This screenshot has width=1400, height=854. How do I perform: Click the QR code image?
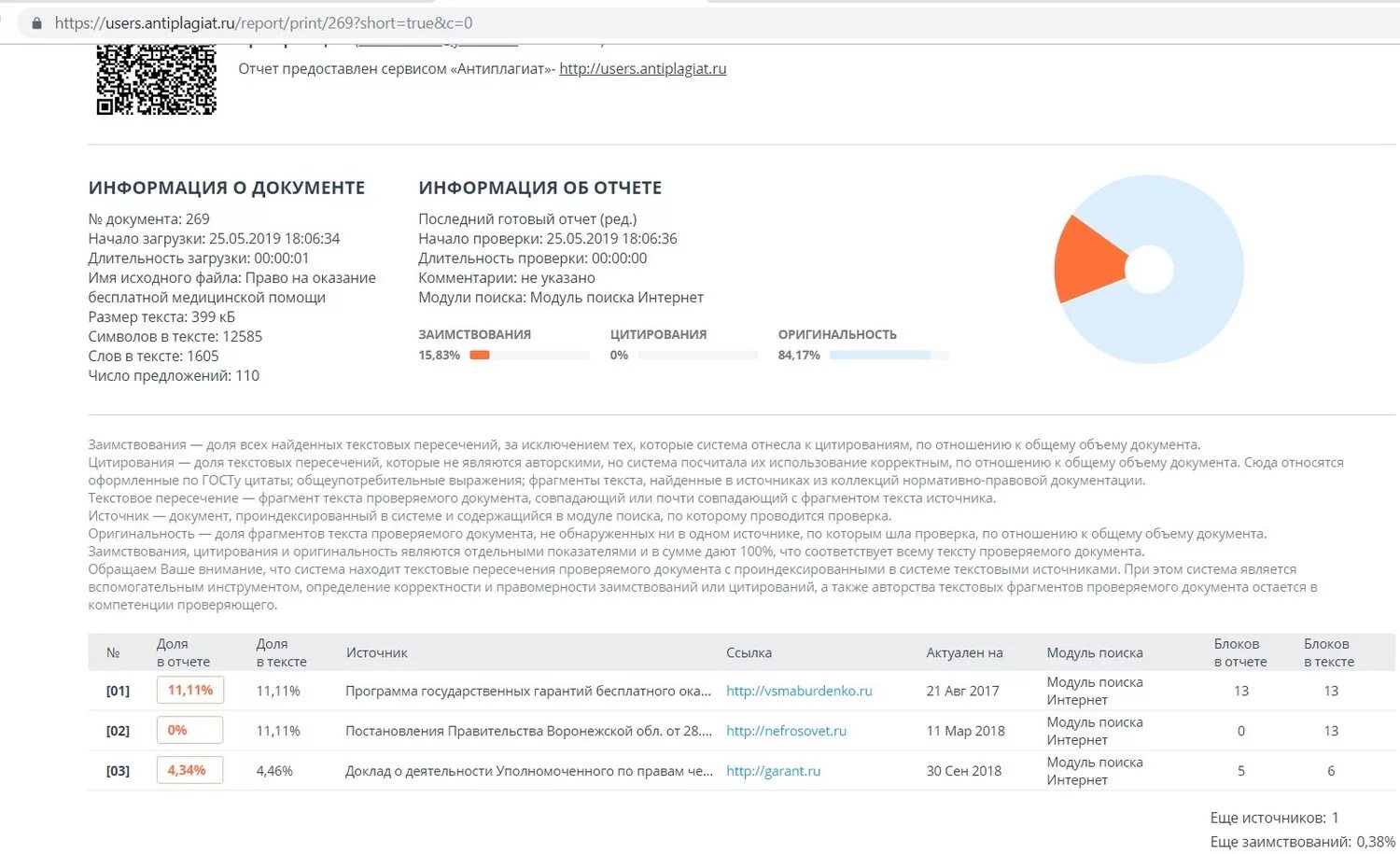tap(157, 79)
